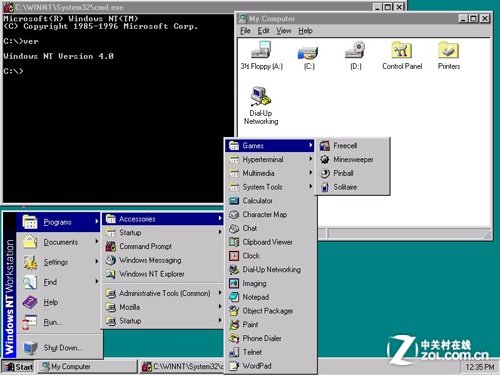Open Windows NT Explorer from Programs menu
The height and width of the screenshot is (376, 500).
[163, 274]
